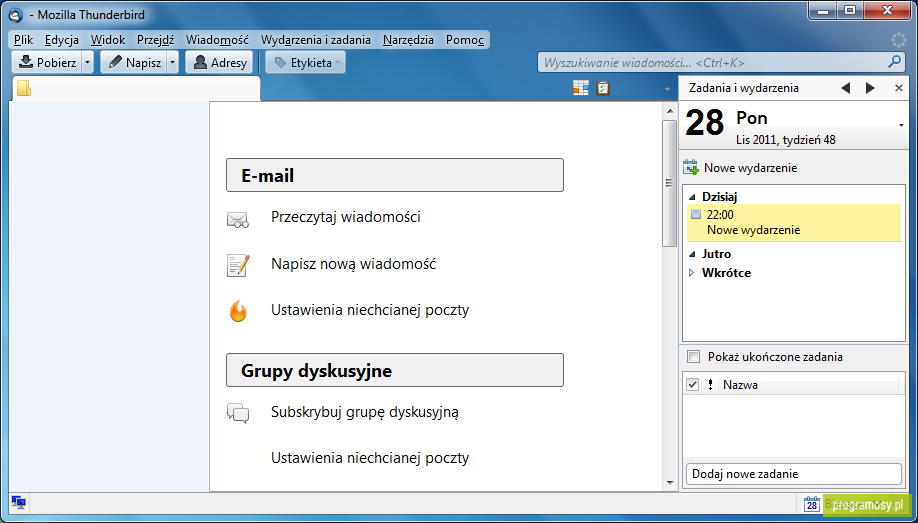The width and height of the screenshot is (918, 523).
Task: Click the Nazwa column header
Action: [810, 385]
